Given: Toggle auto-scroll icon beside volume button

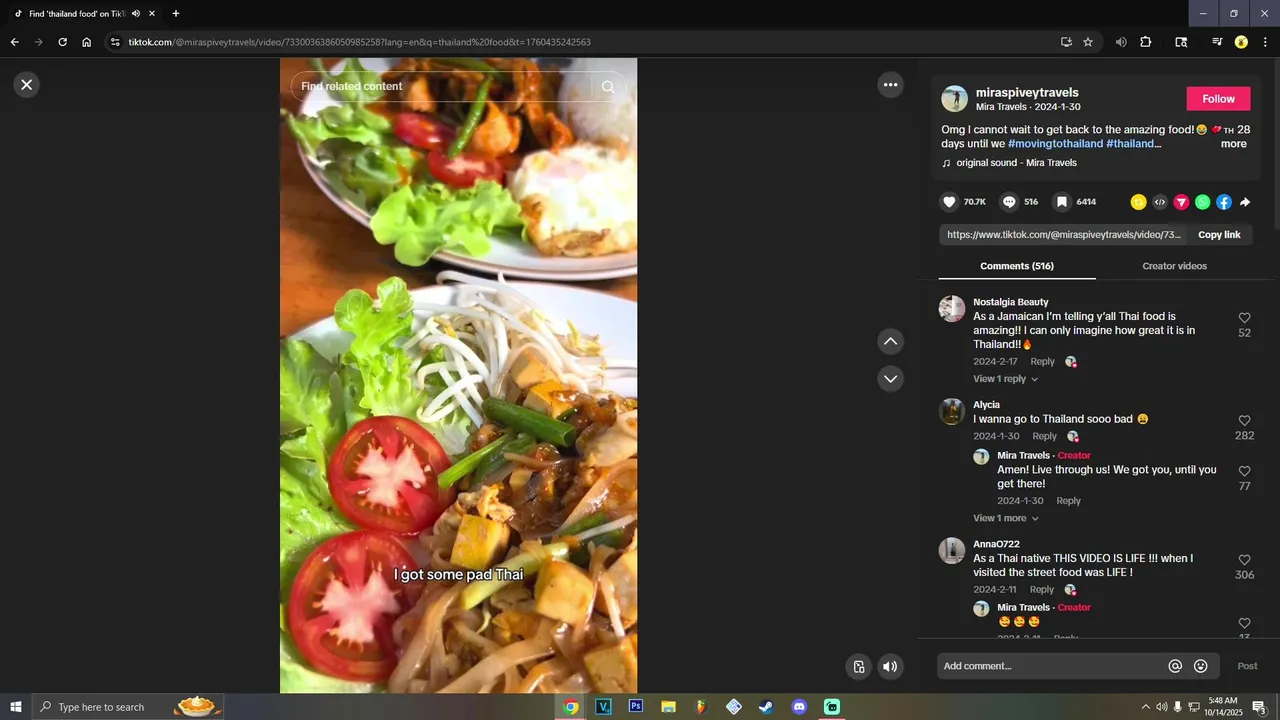Looking at the screenshot, I should point(858,667).
